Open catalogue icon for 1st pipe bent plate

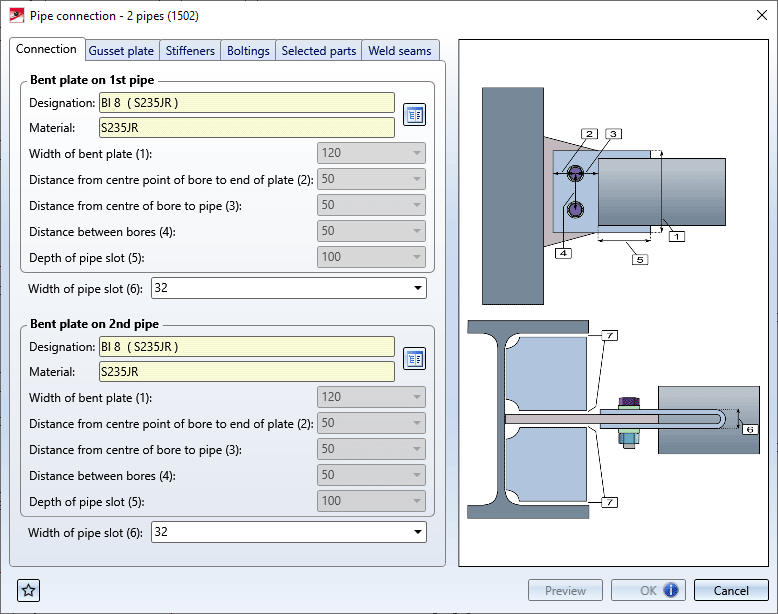coord(414,115)
